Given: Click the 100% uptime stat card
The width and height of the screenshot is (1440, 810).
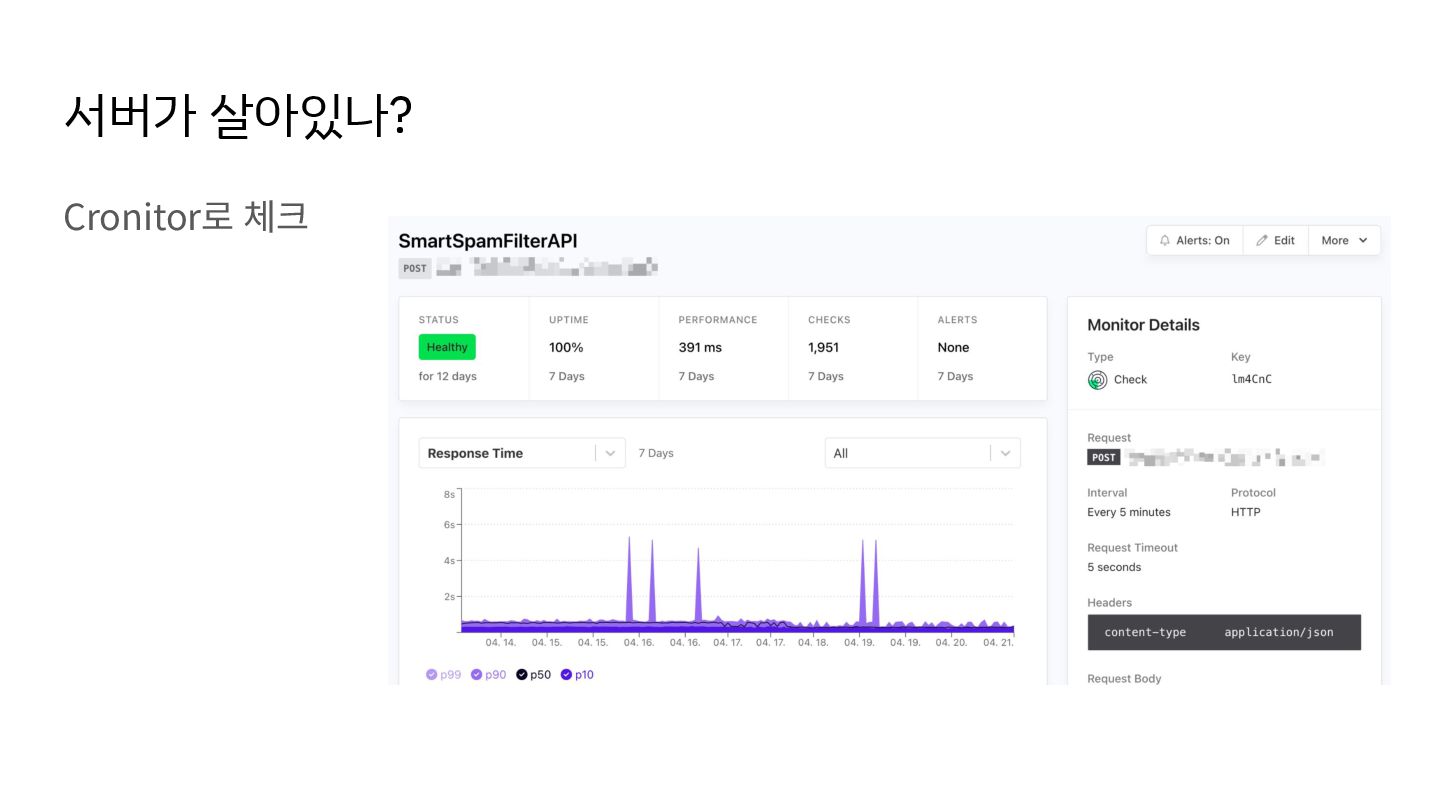Looking at the screenshot, I should pyautogui.click(x=594, y=349).
